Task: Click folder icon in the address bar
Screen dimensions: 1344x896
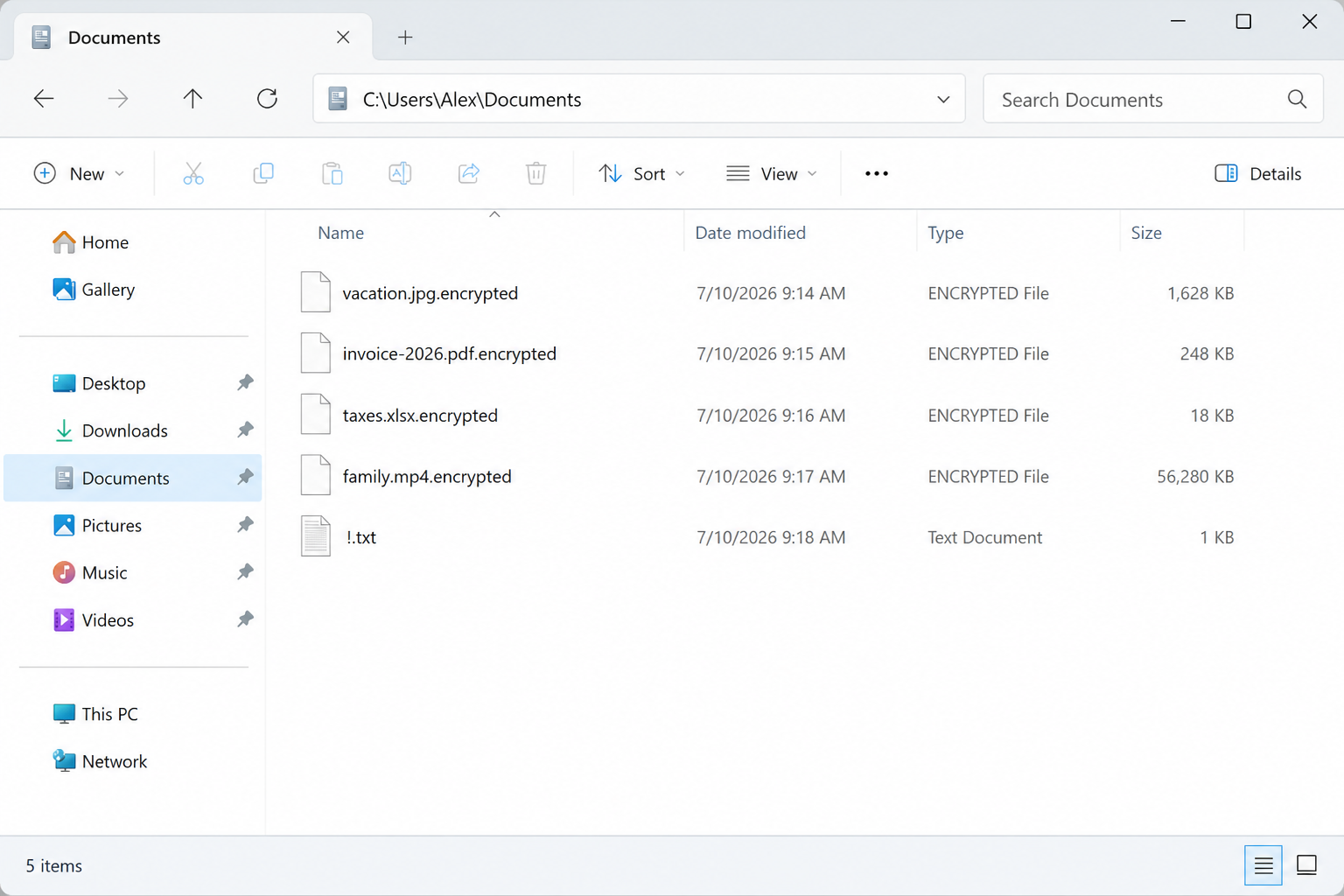Action: click(x=338, y=99)
